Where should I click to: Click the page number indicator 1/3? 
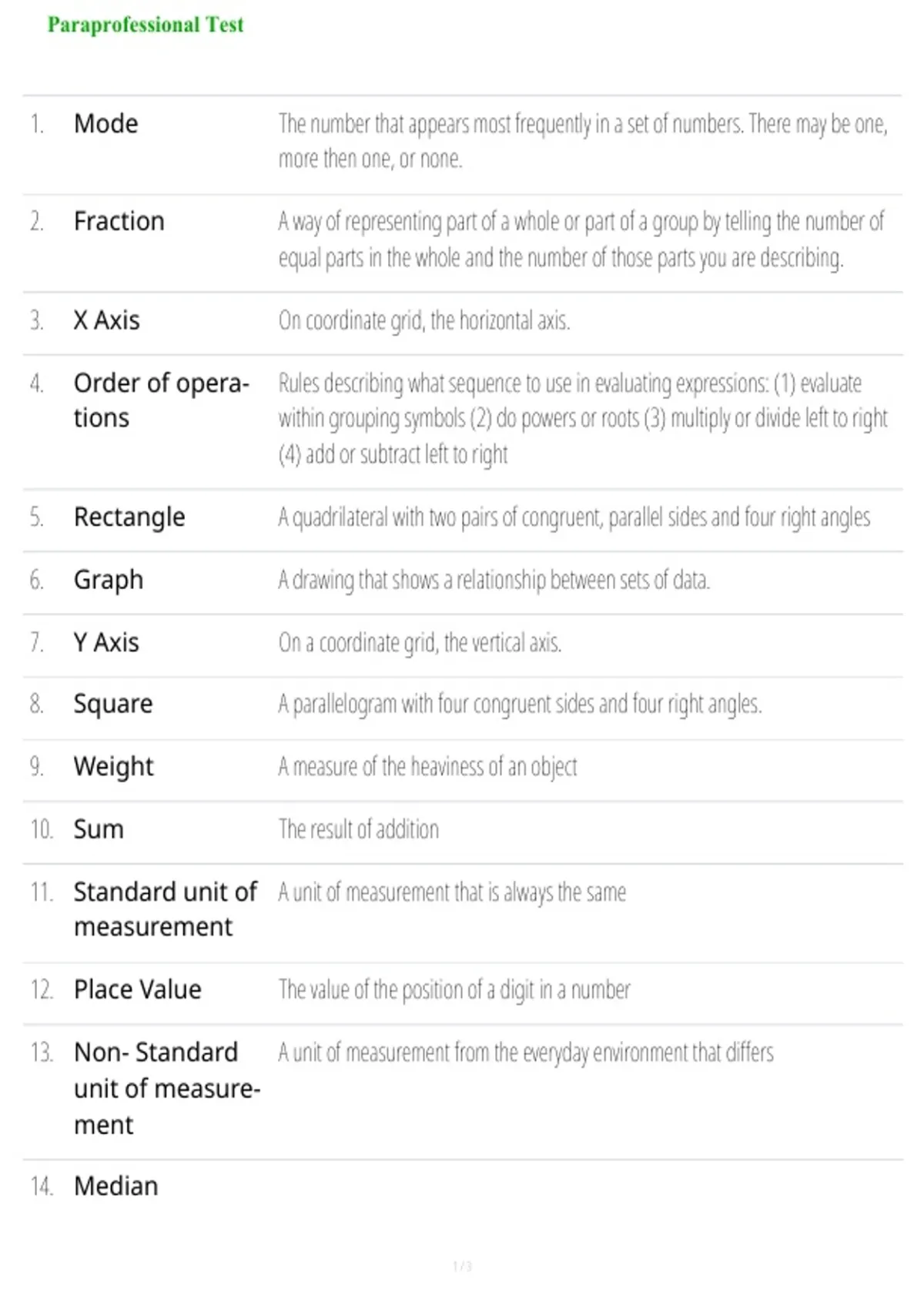[x=462, y=1267]
